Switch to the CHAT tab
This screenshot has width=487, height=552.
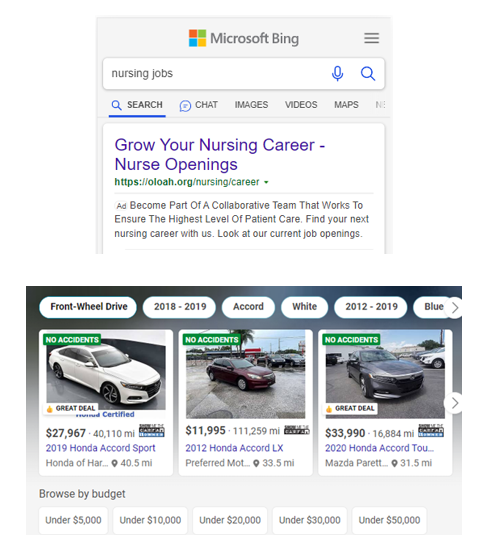click(199, 105)
